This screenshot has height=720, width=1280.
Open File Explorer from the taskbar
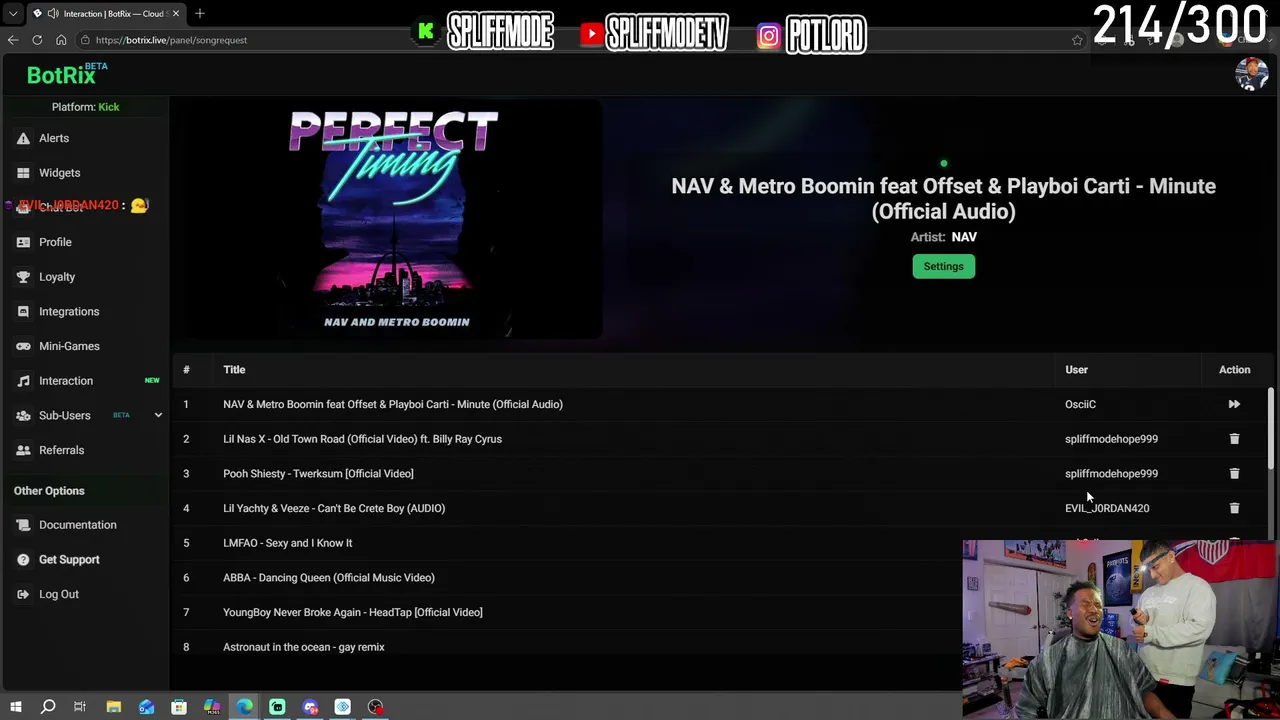[114, 707]
